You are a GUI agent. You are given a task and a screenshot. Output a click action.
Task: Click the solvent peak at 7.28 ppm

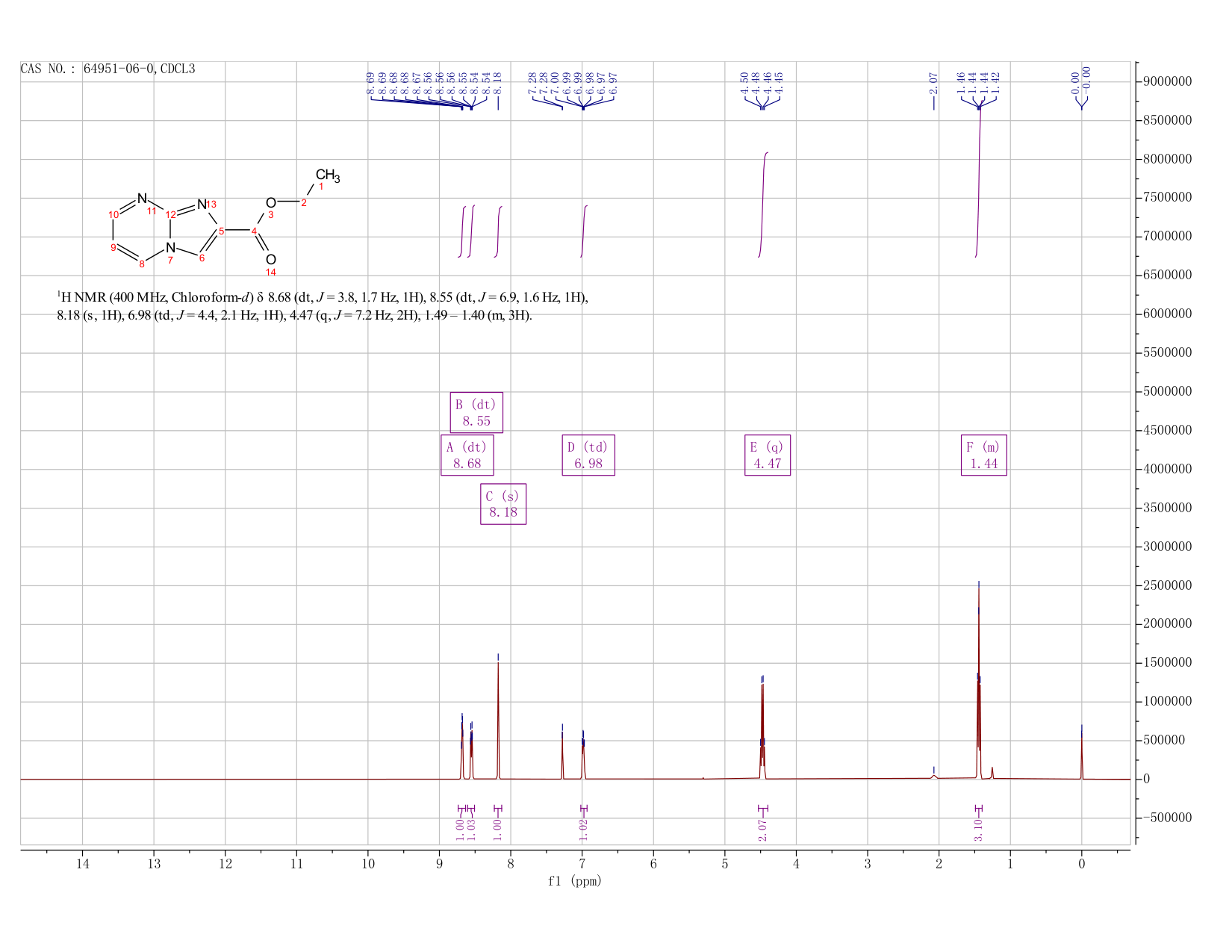tap(562, 753)
